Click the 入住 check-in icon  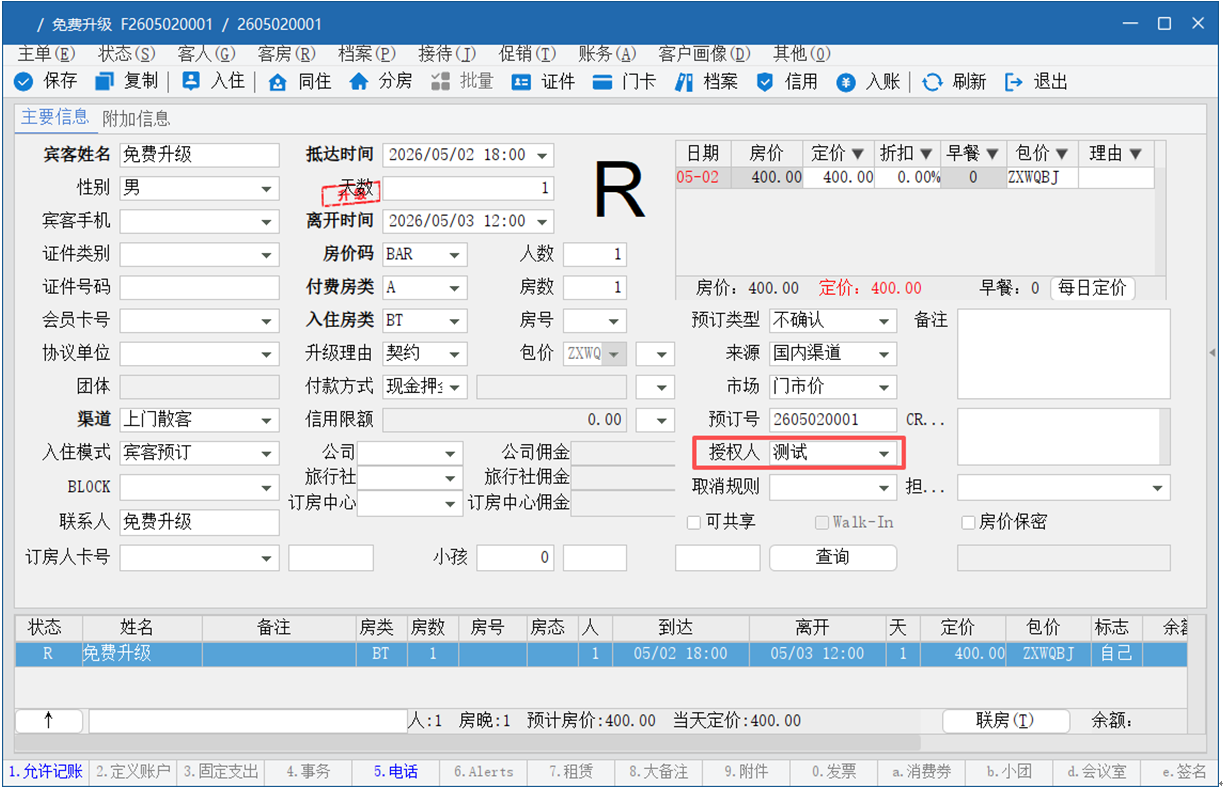point(191,82)
